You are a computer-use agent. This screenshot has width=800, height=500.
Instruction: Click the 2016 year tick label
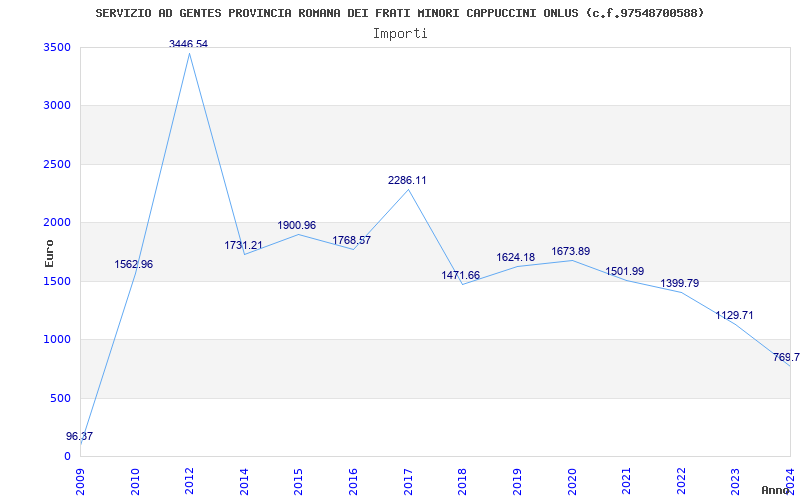click(x=353, y=482)
